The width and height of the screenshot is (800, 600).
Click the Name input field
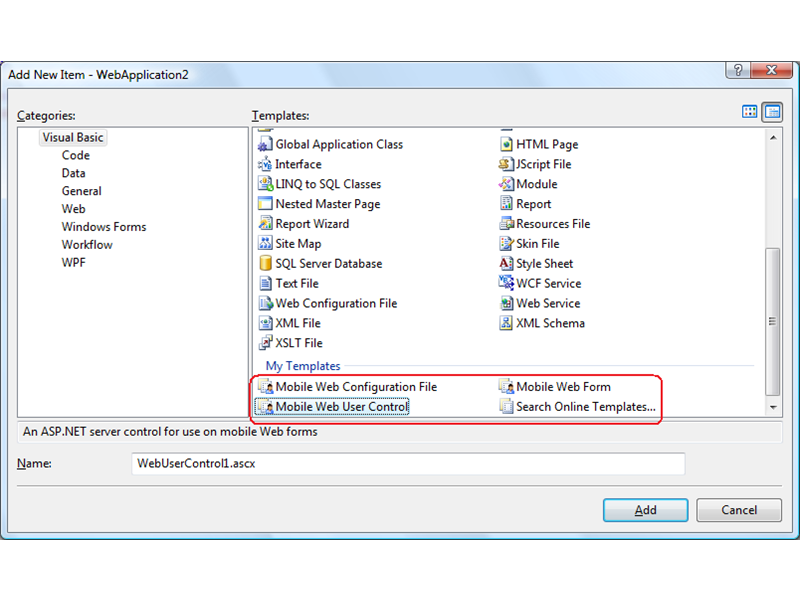[x=408, y=464]
